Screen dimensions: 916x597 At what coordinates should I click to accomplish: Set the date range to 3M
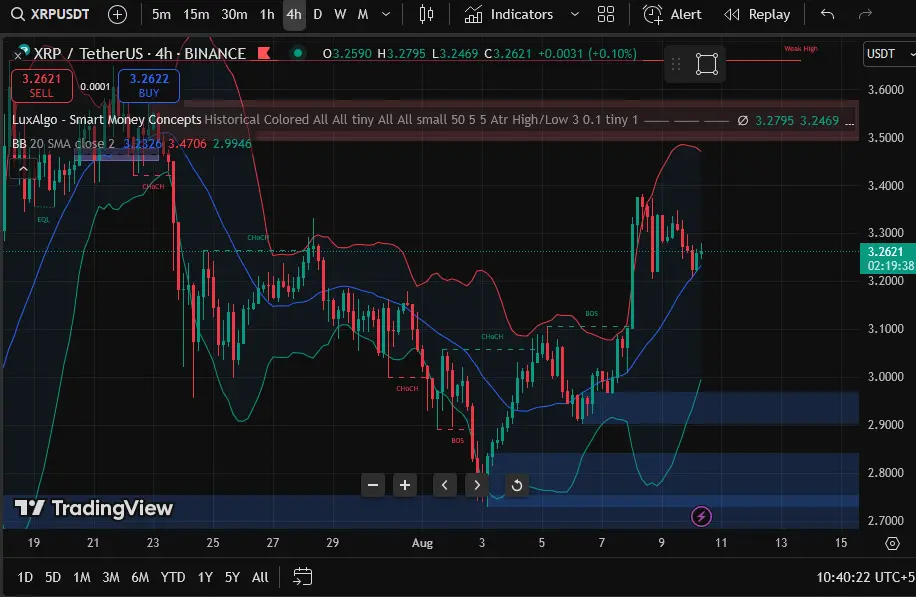(x=111, y=577)
